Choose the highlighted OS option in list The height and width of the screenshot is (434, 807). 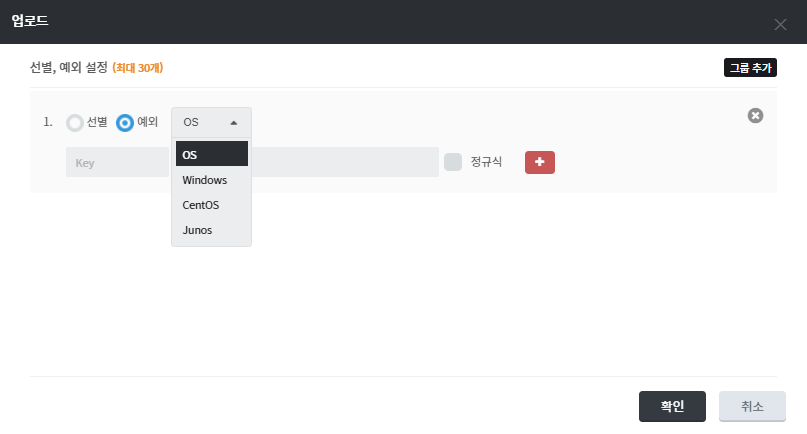coord(211,154)
